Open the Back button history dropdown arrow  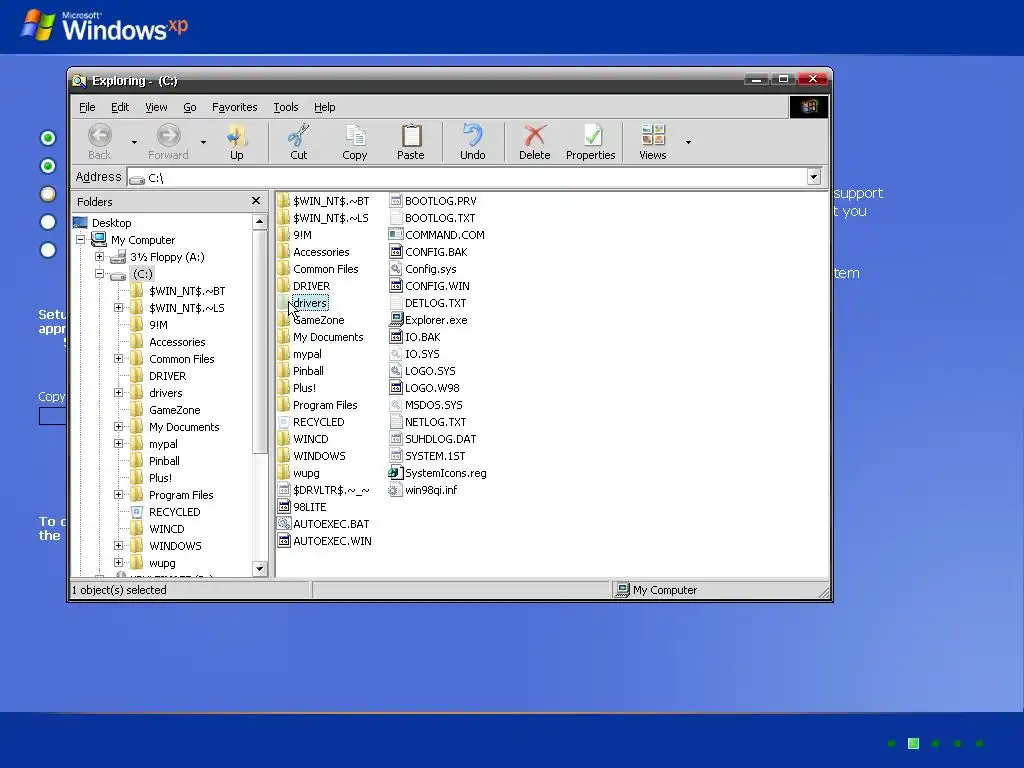tap(135, 142)
